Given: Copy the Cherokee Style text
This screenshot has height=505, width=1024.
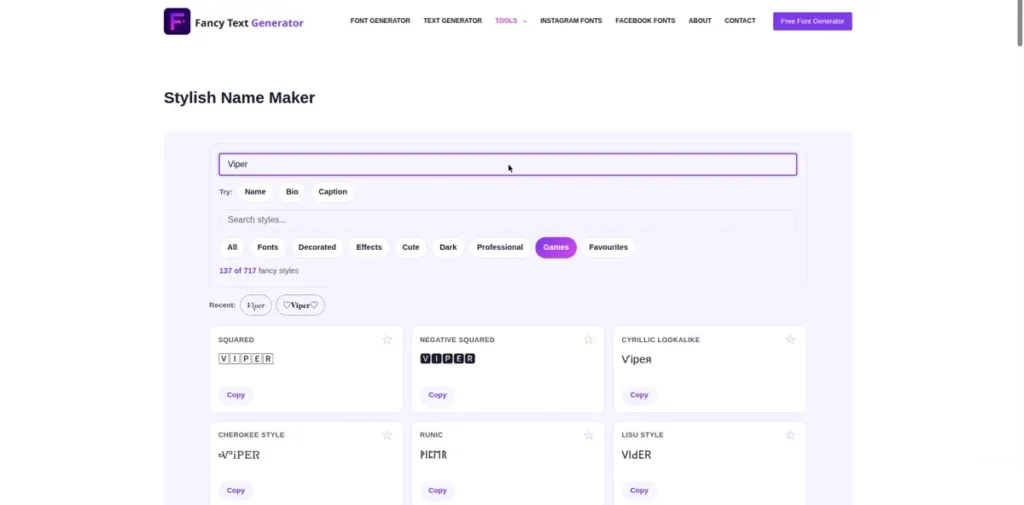Looking at the screenshot, I should pyautogui.click(x=236, y=491).
